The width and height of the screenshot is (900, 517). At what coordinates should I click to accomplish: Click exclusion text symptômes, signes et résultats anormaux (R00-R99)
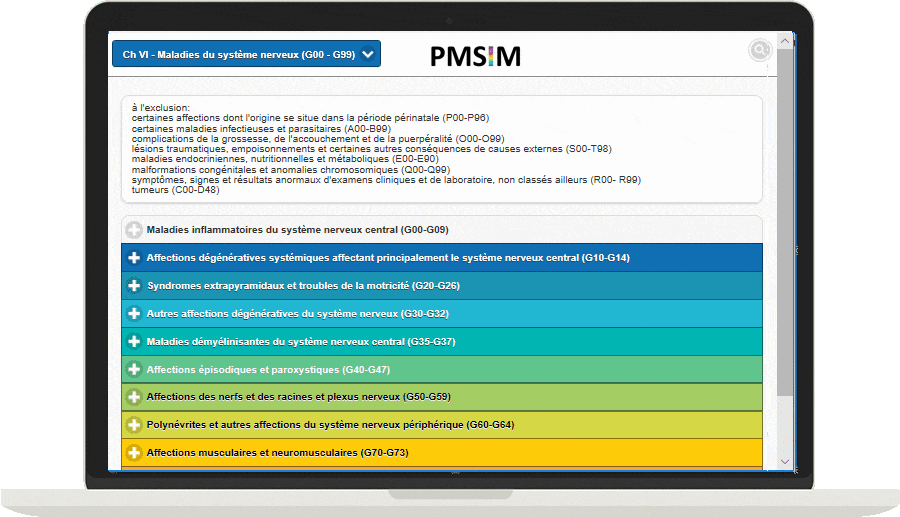click(386, 180)
